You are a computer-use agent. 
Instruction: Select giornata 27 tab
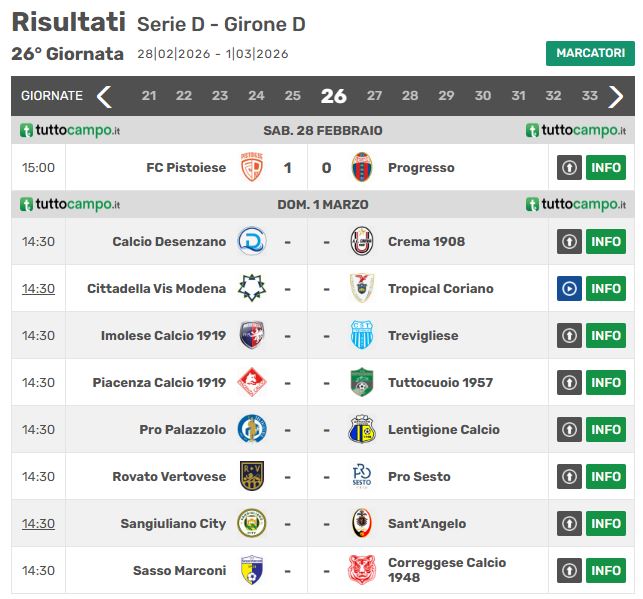pos(374,96)
